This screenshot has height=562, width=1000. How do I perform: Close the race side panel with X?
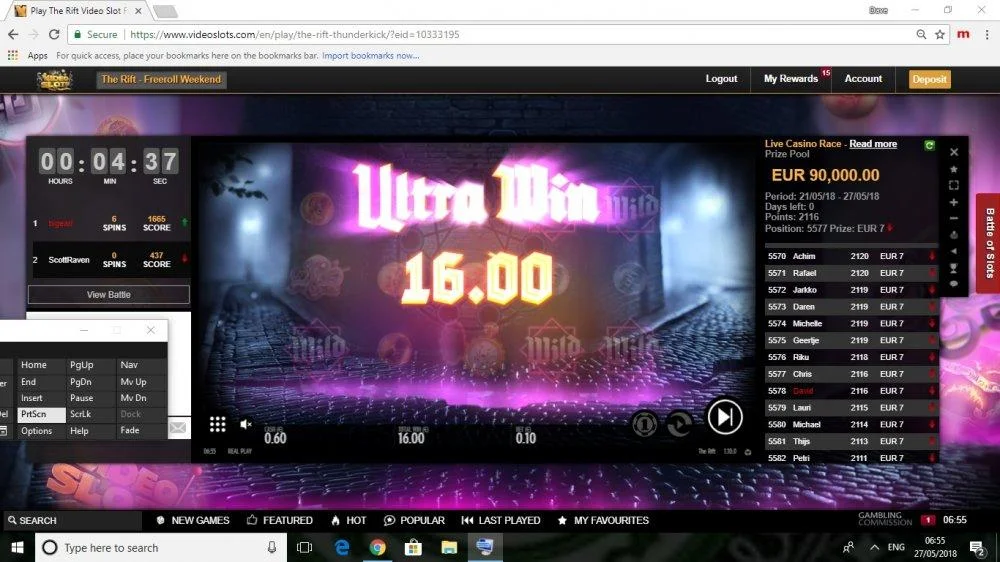pos(954,152)
